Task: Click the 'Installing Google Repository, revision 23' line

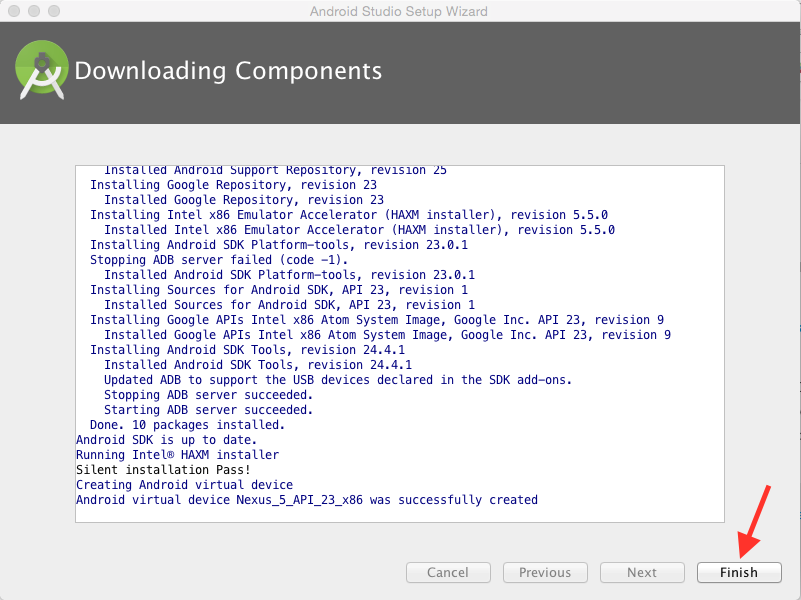Action: coord(233,185)
